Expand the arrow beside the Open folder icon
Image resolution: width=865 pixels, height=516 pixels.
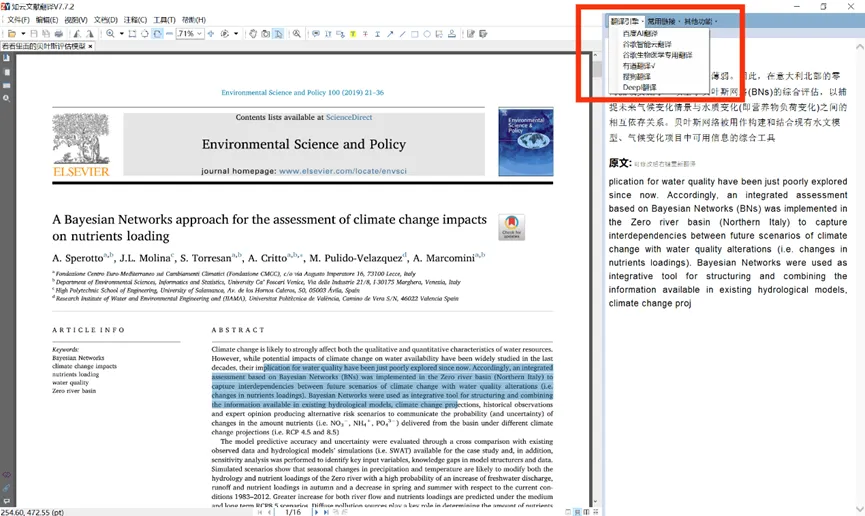23,34
